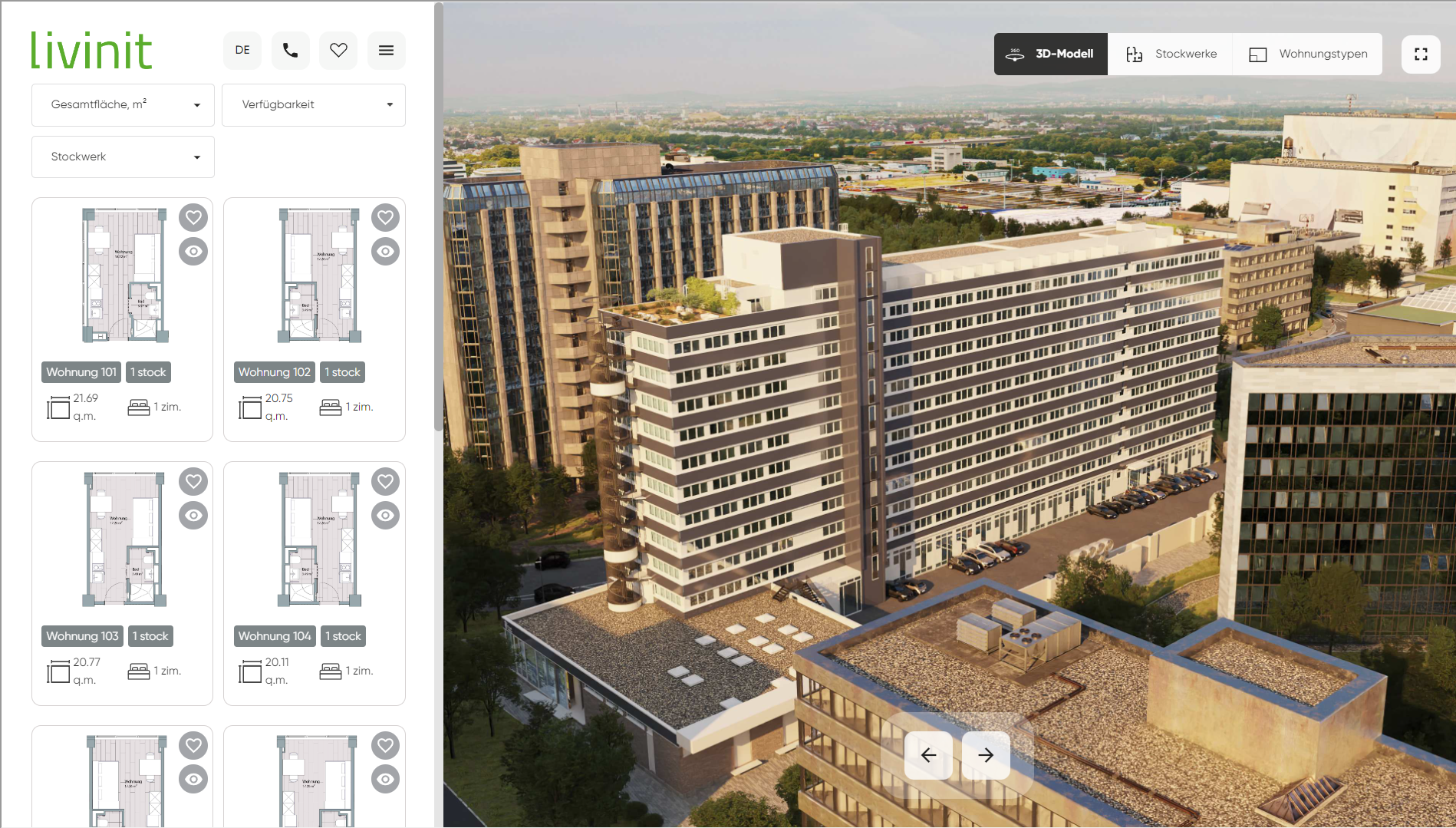Favorite Wohnung 104 using its heart toggle

[x=386, y=481]
